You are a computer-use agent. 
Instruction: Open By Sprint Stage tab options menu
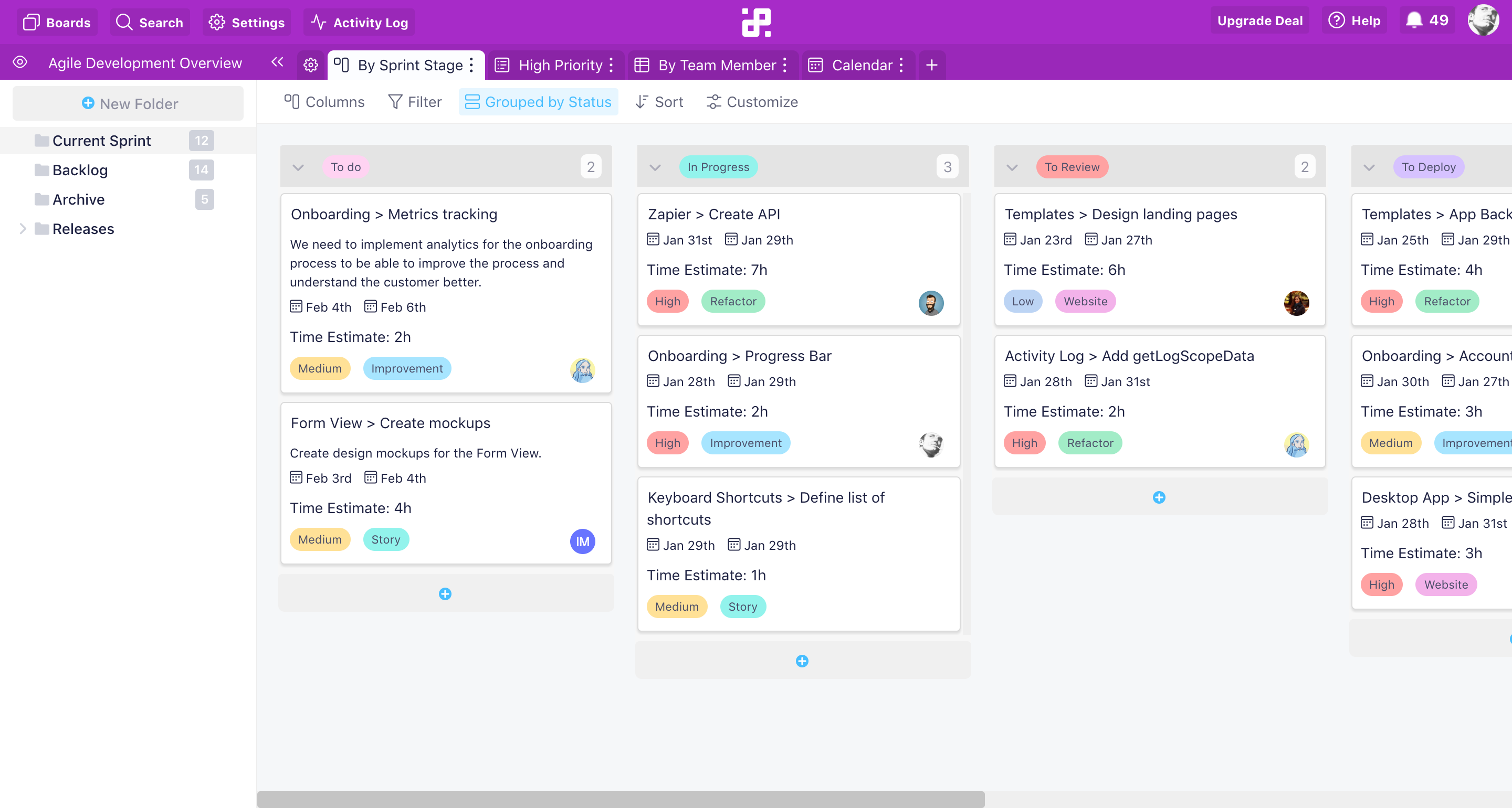pyautogui.click(x=471, y=65)
